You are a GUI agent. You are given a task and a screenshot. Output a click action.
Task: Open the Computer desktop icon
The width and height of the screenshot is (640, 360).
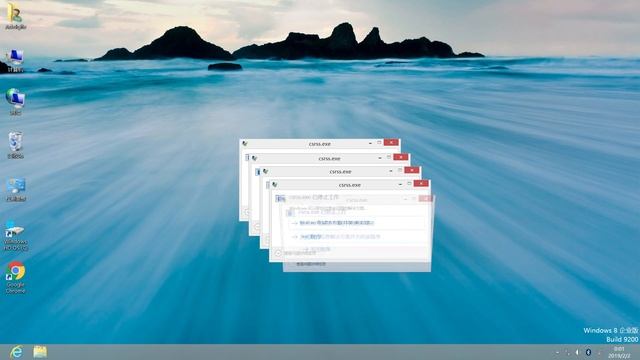(x=16, y=60)
